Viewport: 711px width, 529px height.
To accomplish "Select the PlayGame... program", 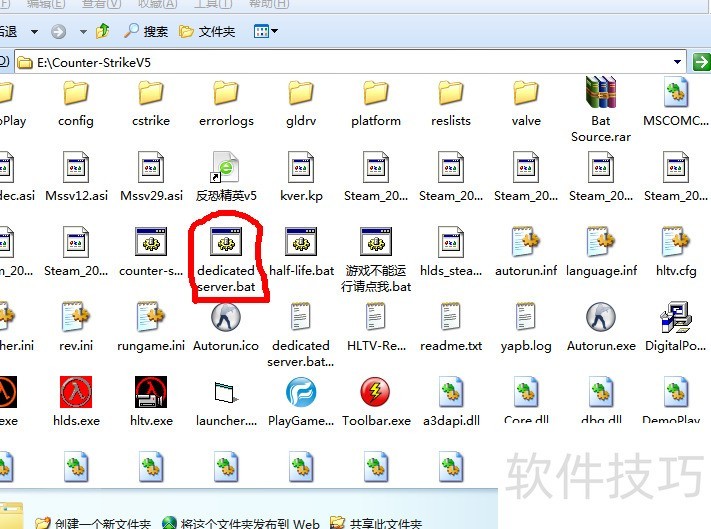I will 301,402.
